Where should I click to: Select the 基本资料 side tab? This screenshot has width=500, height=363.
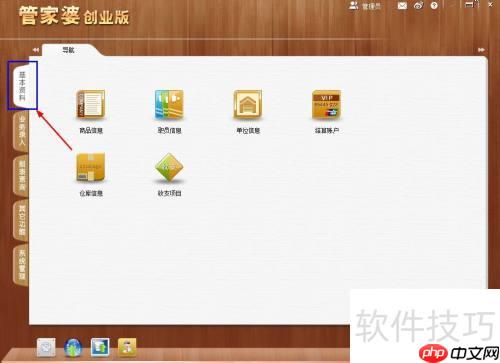click(x=23, y=85)
